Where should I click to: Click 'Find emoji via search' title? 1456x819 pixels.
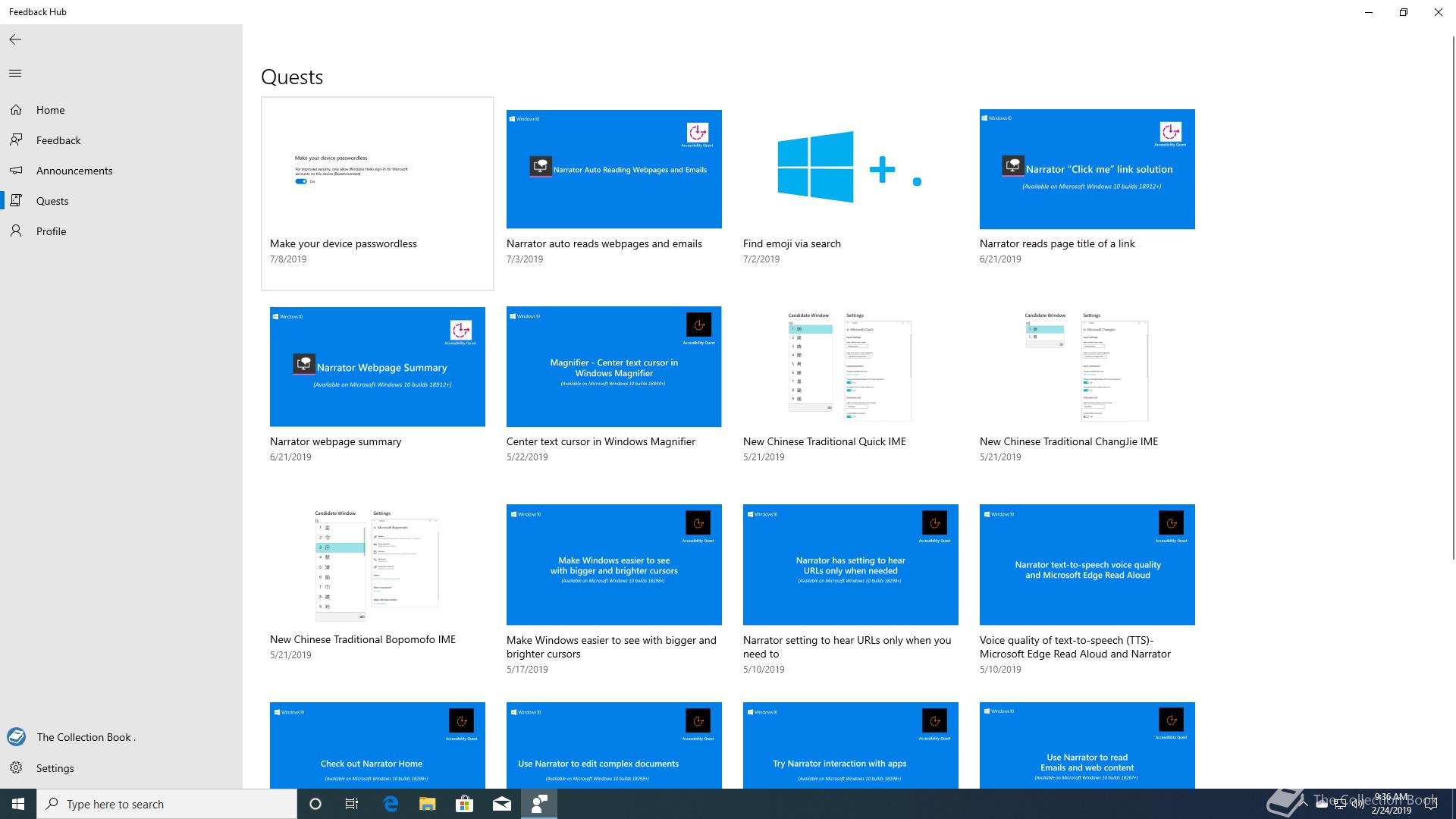point(792,243)
